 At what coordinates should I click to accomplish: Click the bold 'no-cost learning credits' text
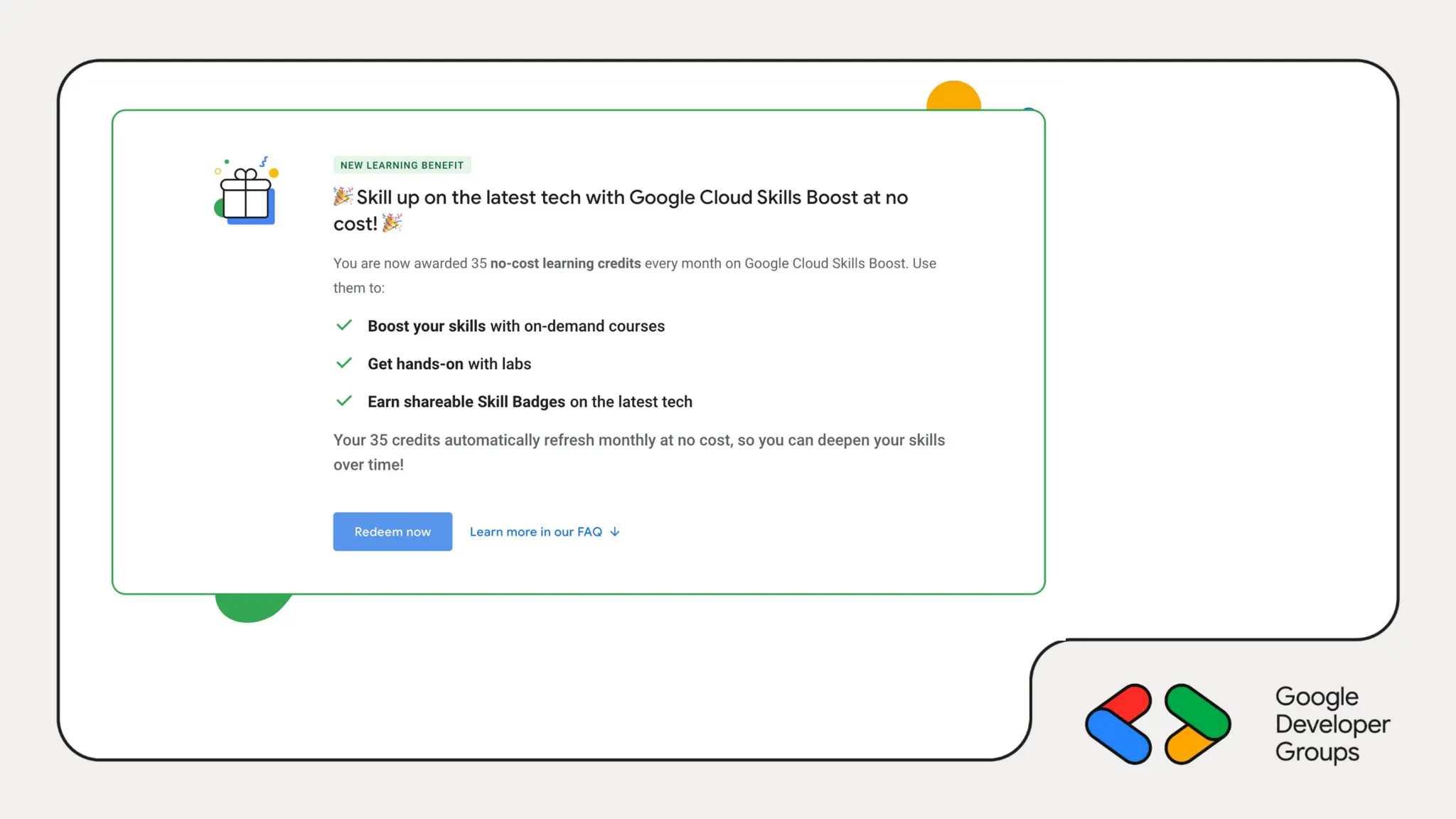[565, 263]
